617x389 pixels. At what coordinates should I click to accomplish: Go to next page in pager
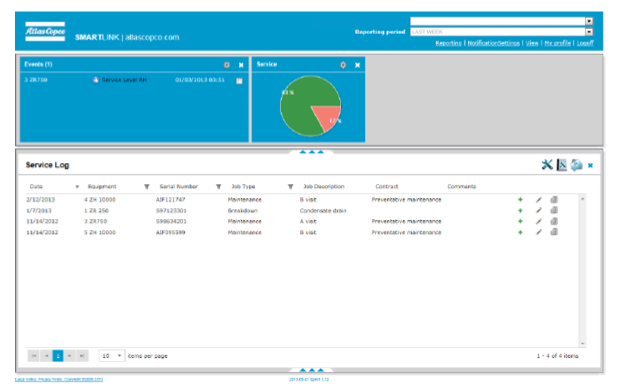(x=70, y=356)
